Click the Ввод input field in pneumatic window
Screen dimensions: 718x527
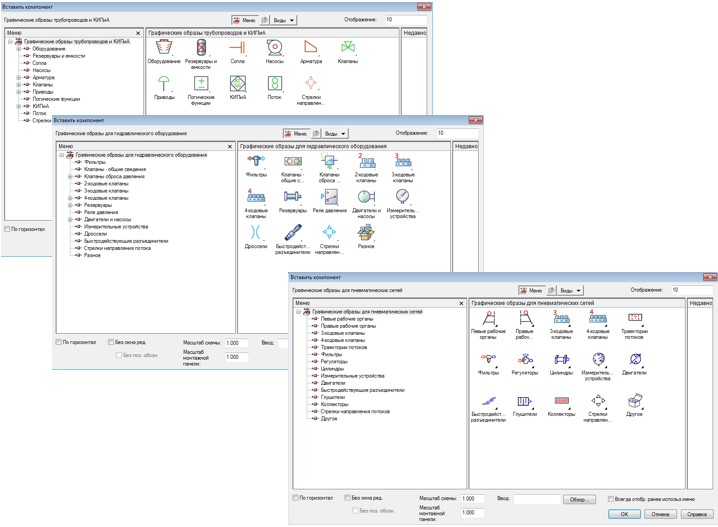(537, 499)
